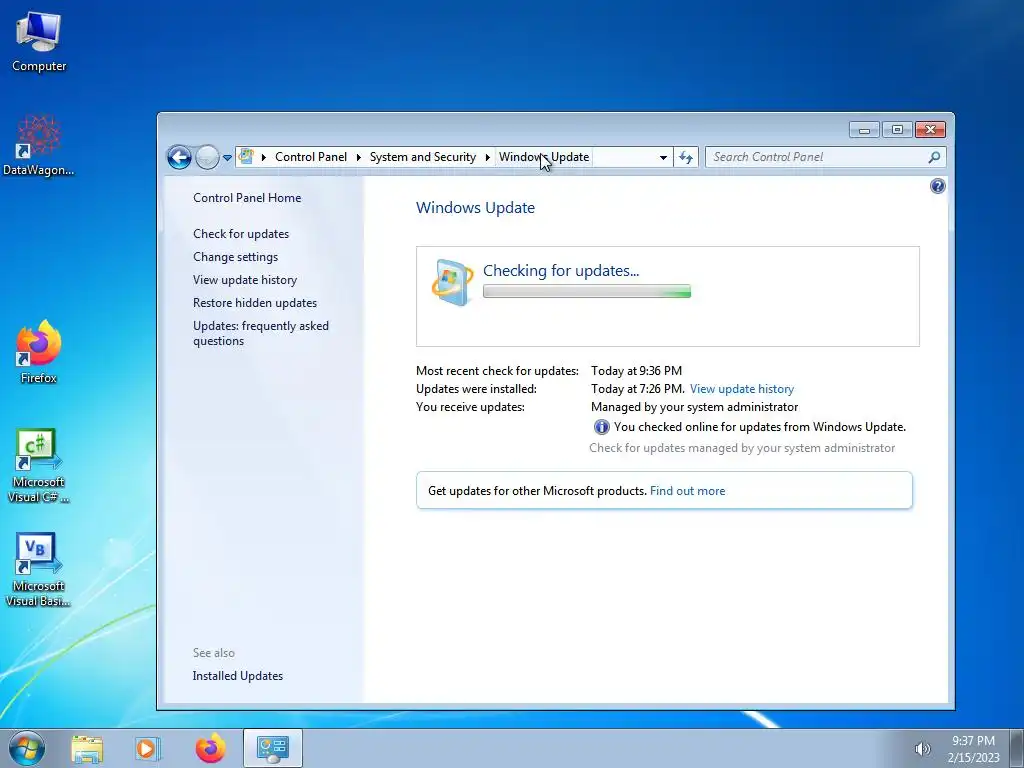The height and width of the screenshot is (768, 1024).
Task: Click the Windows Update shield icon
Action: (x=452, y=282)
